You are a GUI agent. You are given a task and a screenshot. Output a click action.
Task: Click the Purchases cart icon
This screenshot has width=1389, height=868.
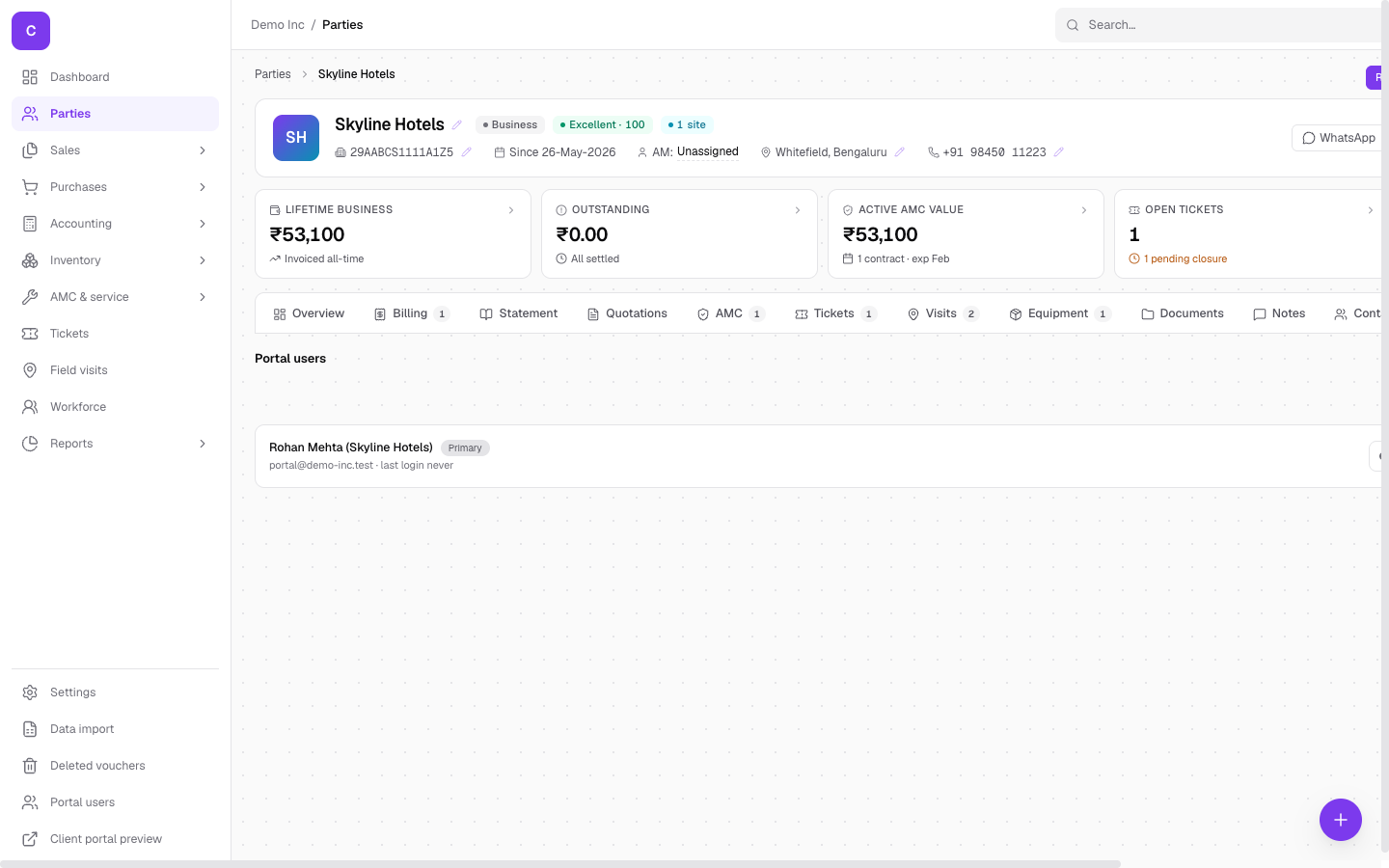(x=30, y=187)
